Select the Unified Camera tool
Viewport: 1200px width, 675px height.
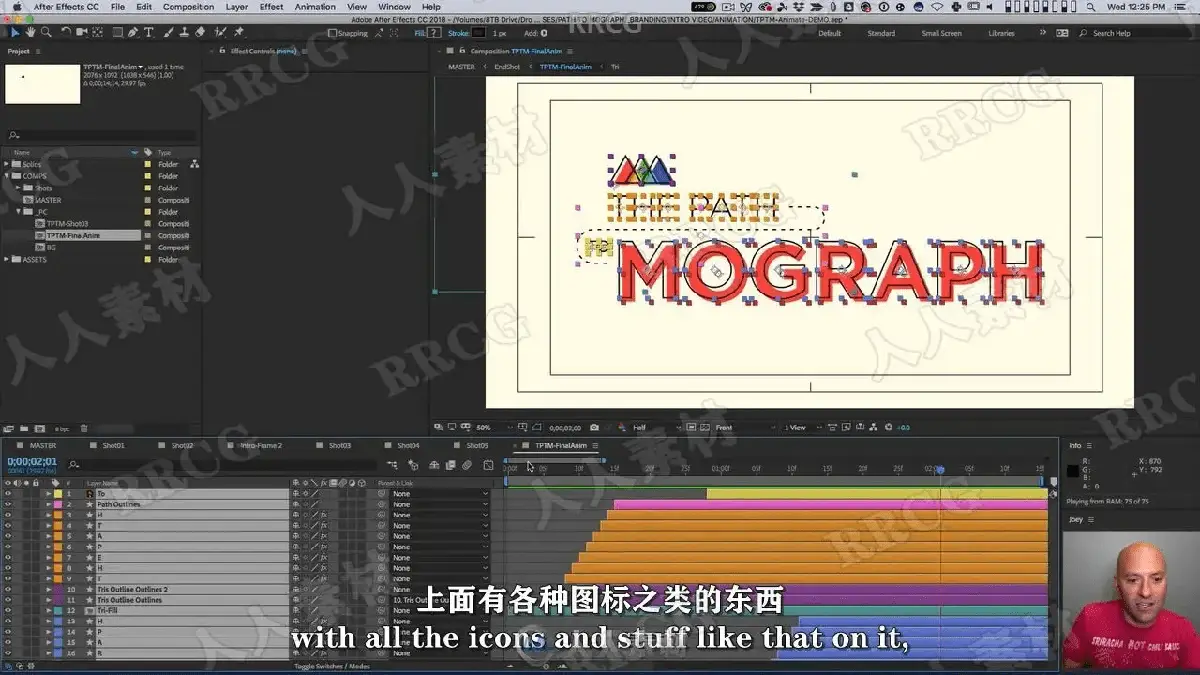[80, 32]
